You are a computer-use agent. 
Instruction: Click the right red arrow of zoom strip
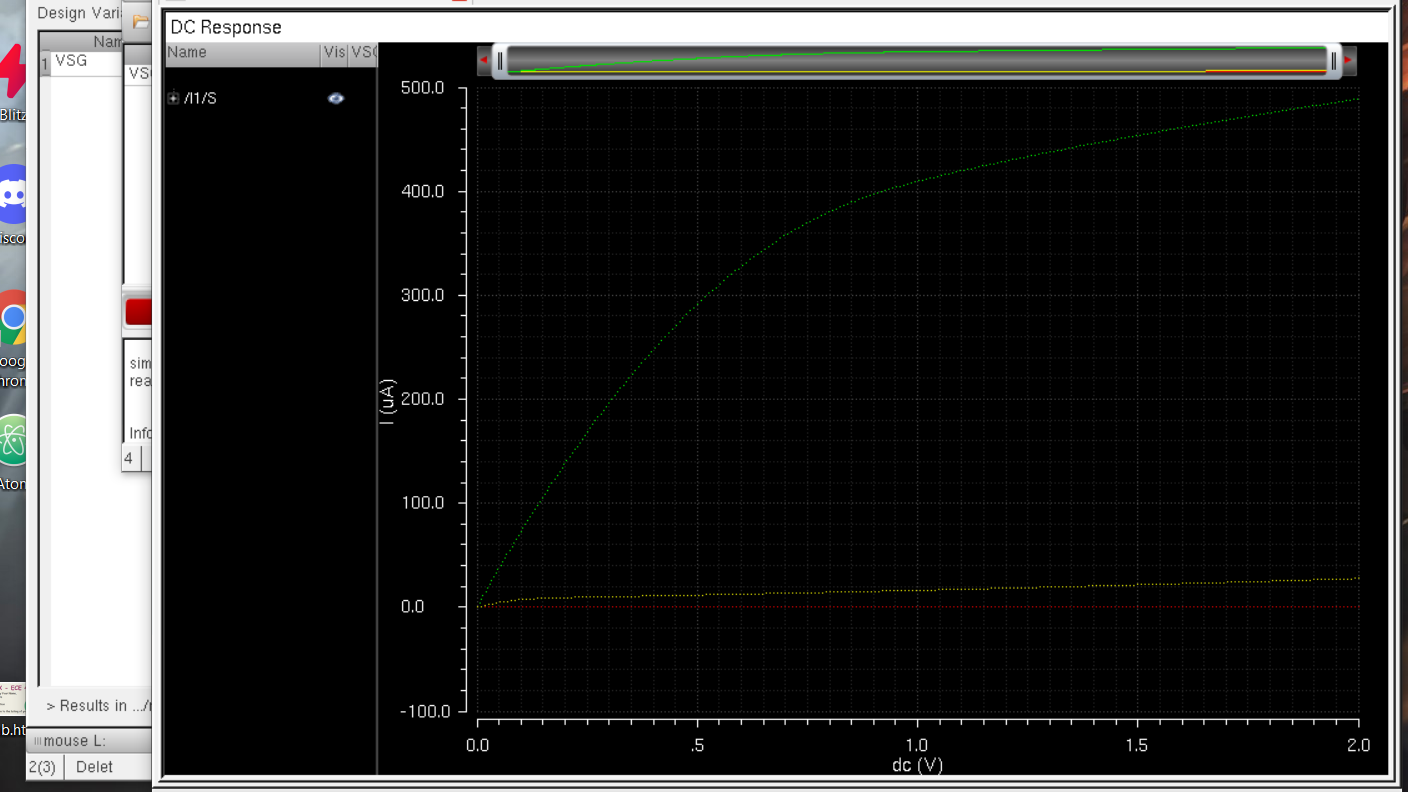click(x=1347, y=61)
